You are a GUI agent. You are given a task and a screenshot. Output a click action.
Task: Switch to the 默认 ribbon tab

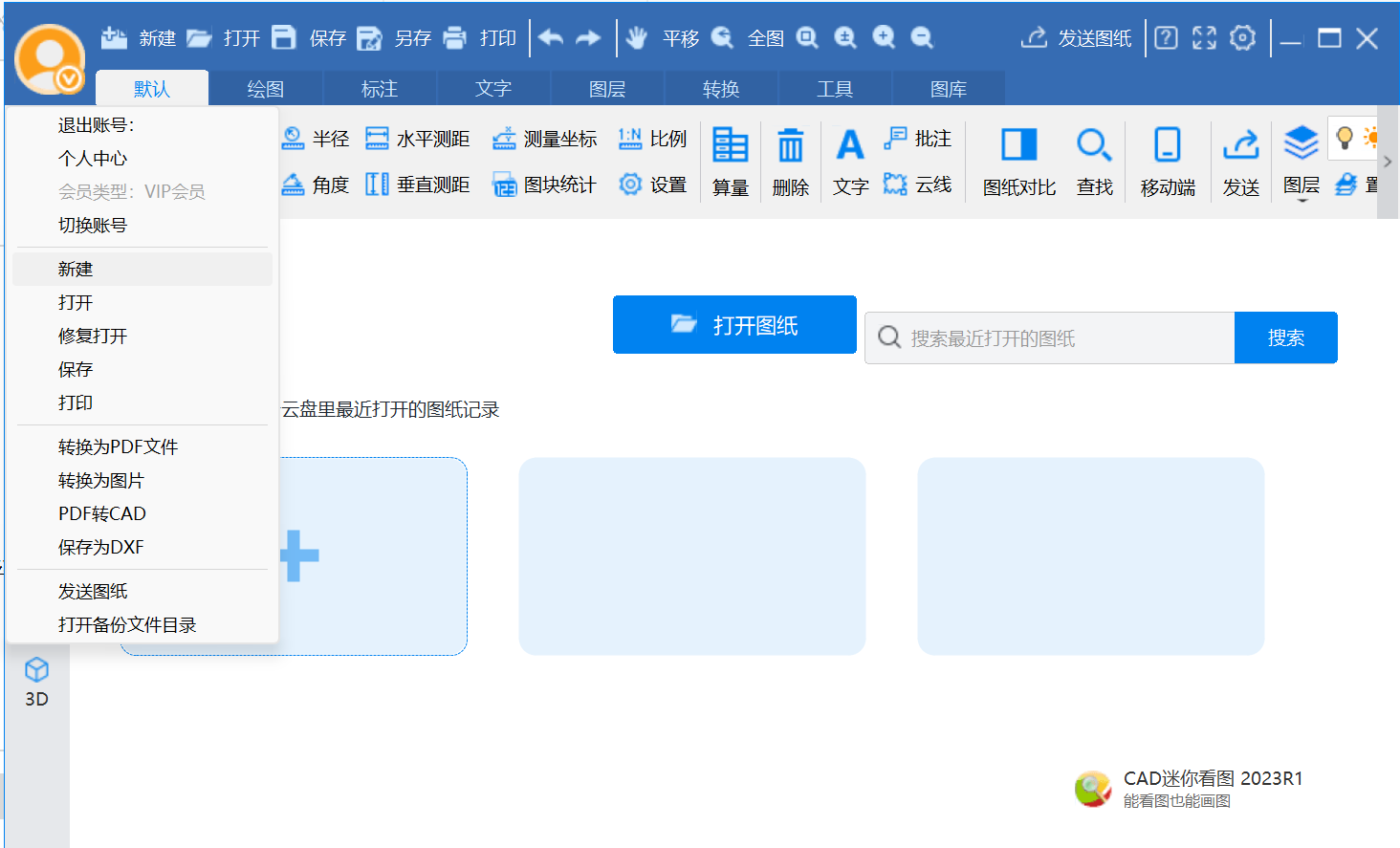pyautogui.click(x=152, y=89)
